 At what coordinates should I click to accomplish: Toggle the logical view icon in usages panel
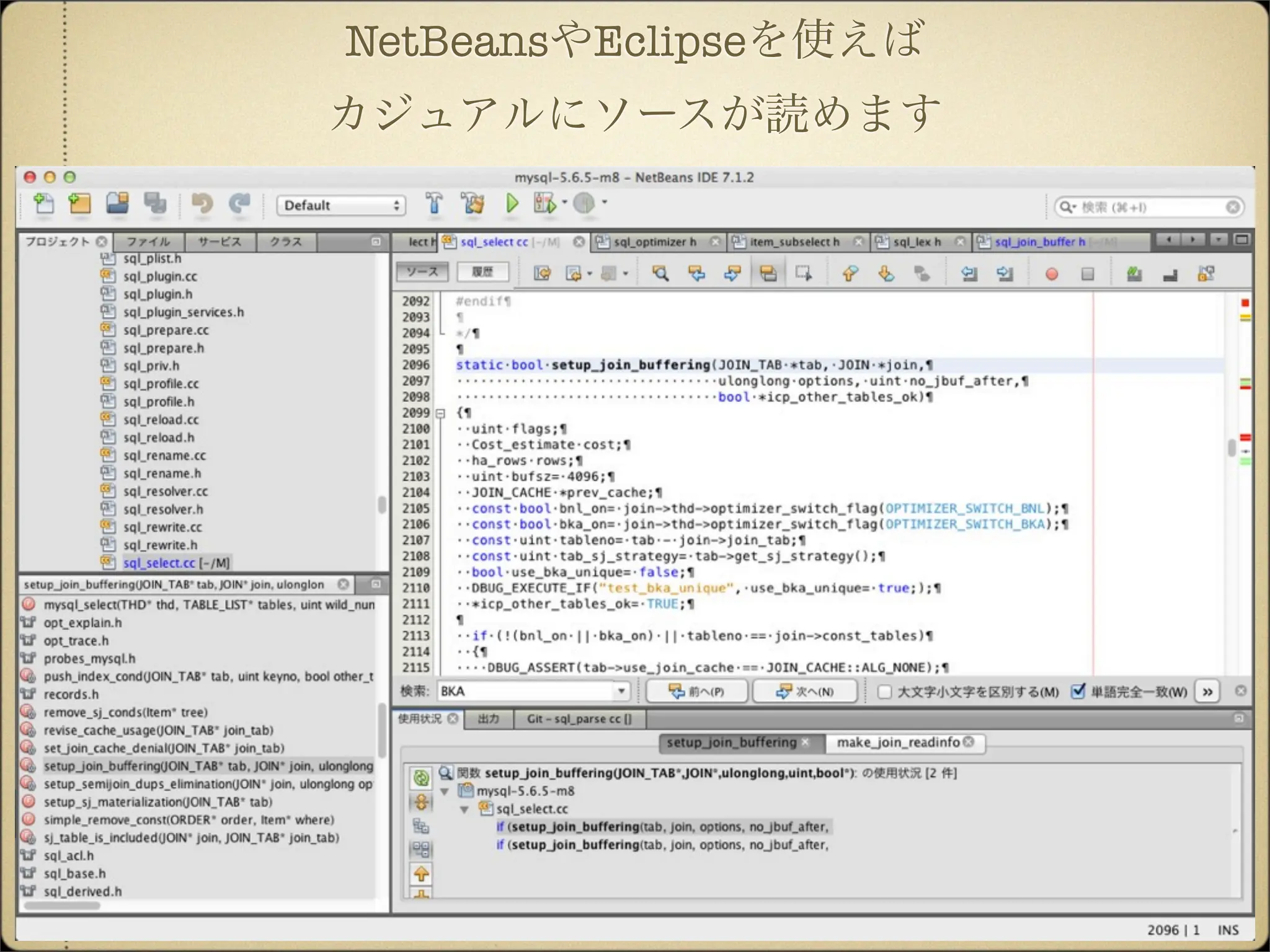click(421, 826)
